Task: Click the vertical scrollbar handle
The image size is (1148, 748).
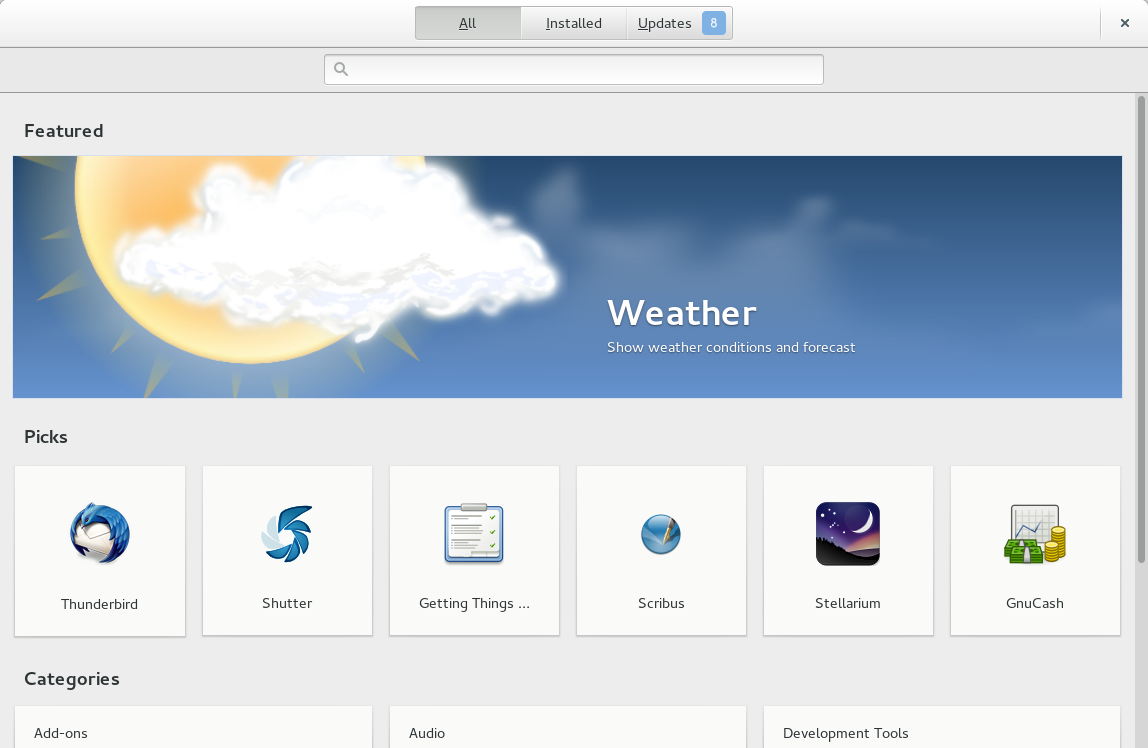Action: click(x=1141, y=328)
